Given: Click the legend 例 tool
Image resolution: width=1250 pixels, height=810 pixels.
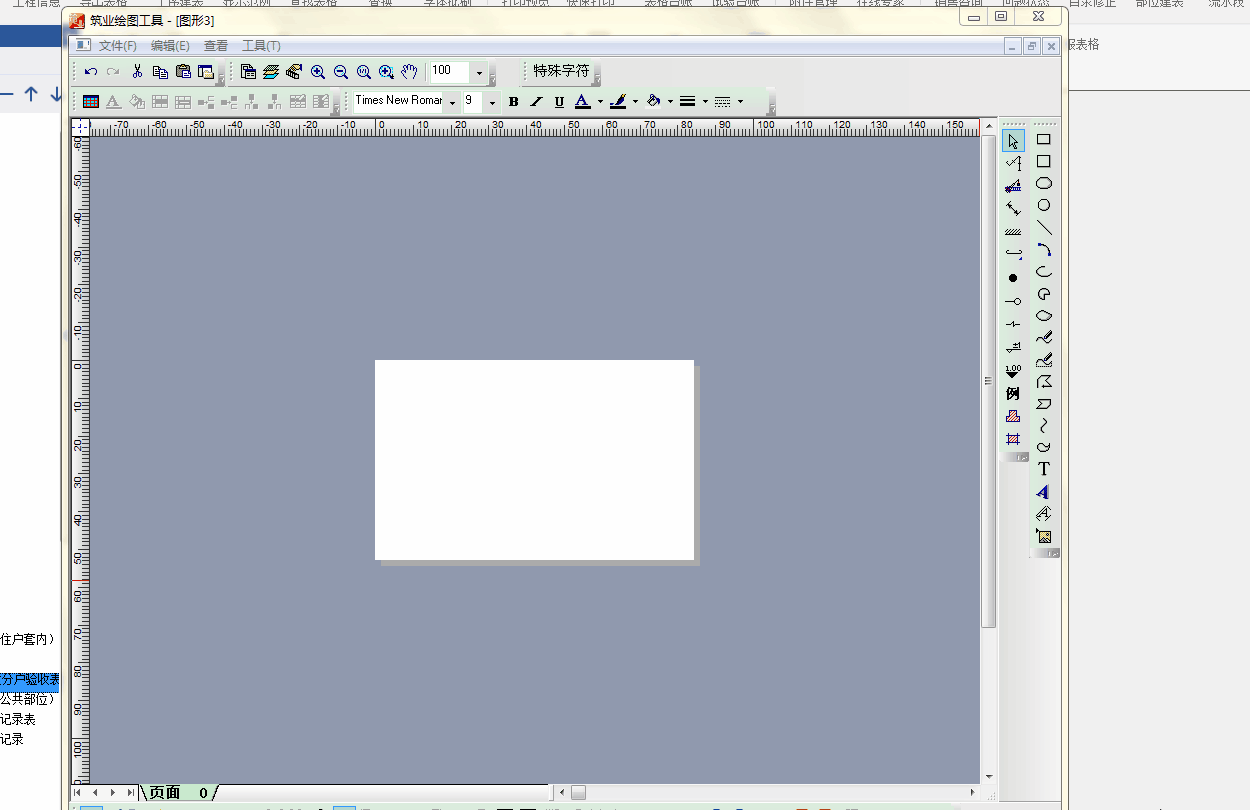Looking at the screenshot, I should [1013, 394].
